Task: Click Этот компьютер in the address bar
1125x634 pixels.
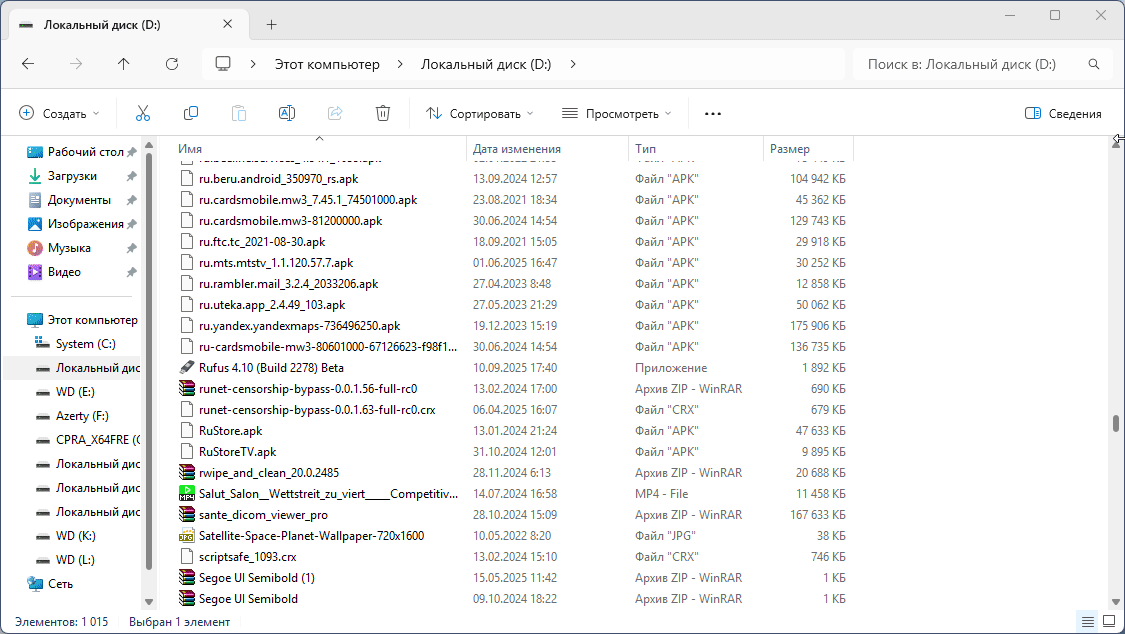Action: 327,64
